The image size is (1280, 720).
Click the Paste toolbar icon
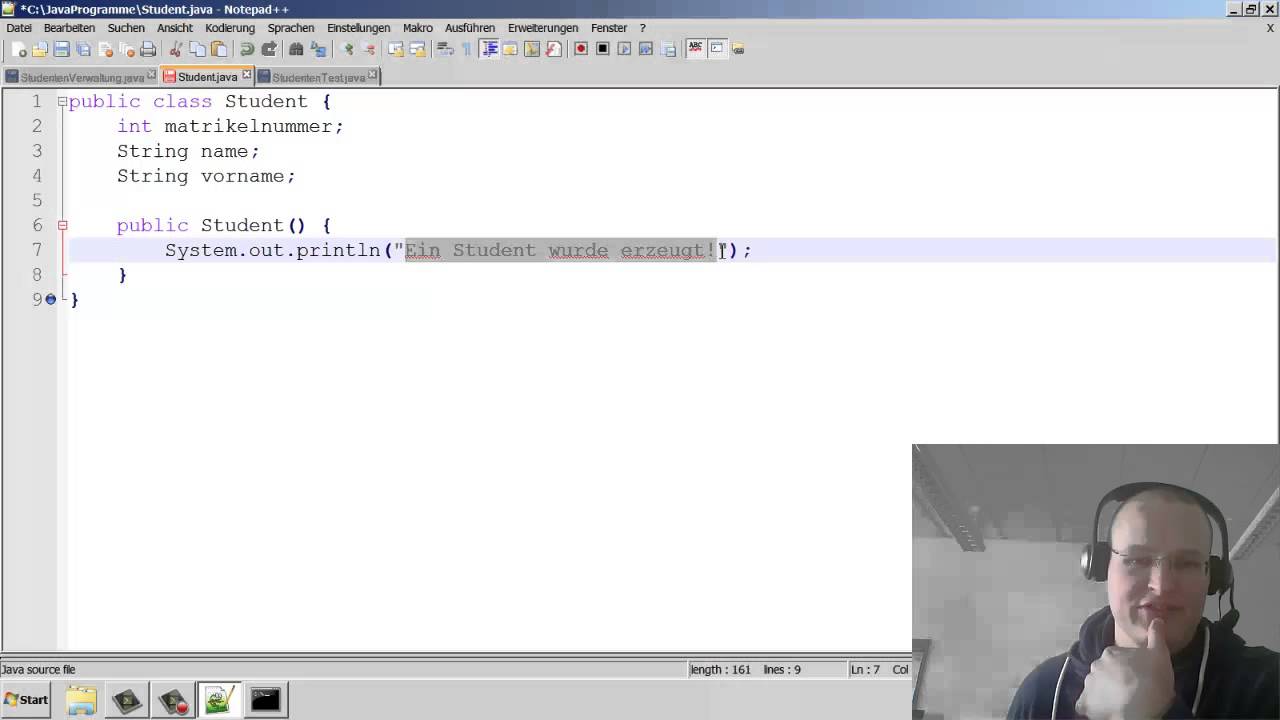[x=219, y=49]
